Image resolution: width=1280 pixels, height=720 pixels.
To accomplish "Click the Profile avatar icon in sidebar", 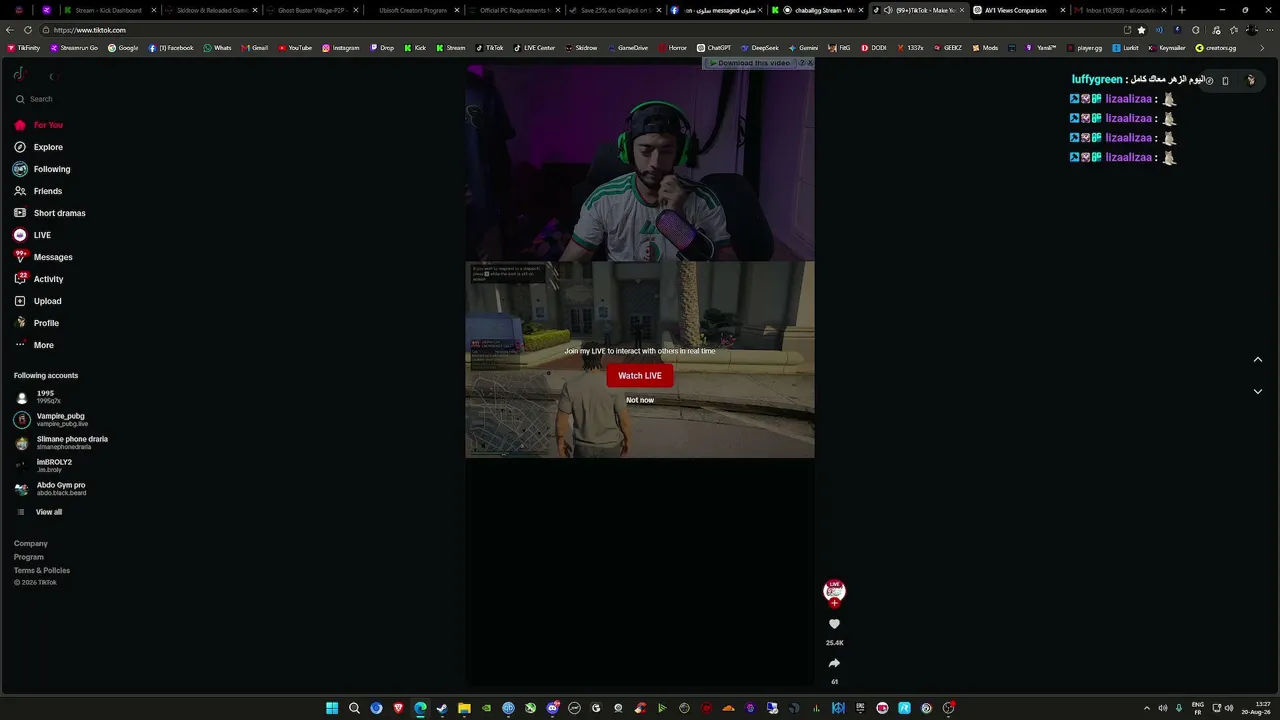I will pos(20,323).
